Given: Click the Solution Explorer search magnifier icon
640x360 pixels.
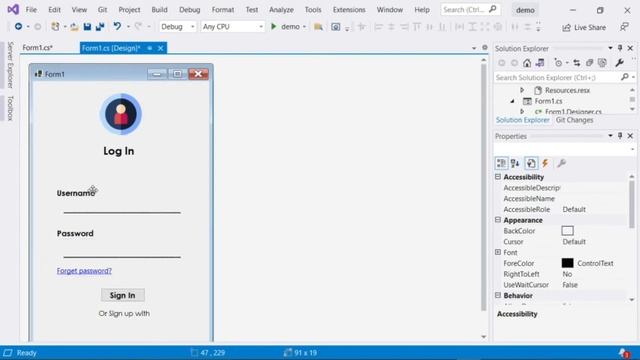Looking at the screenshot, I should (x=624, y=77).
